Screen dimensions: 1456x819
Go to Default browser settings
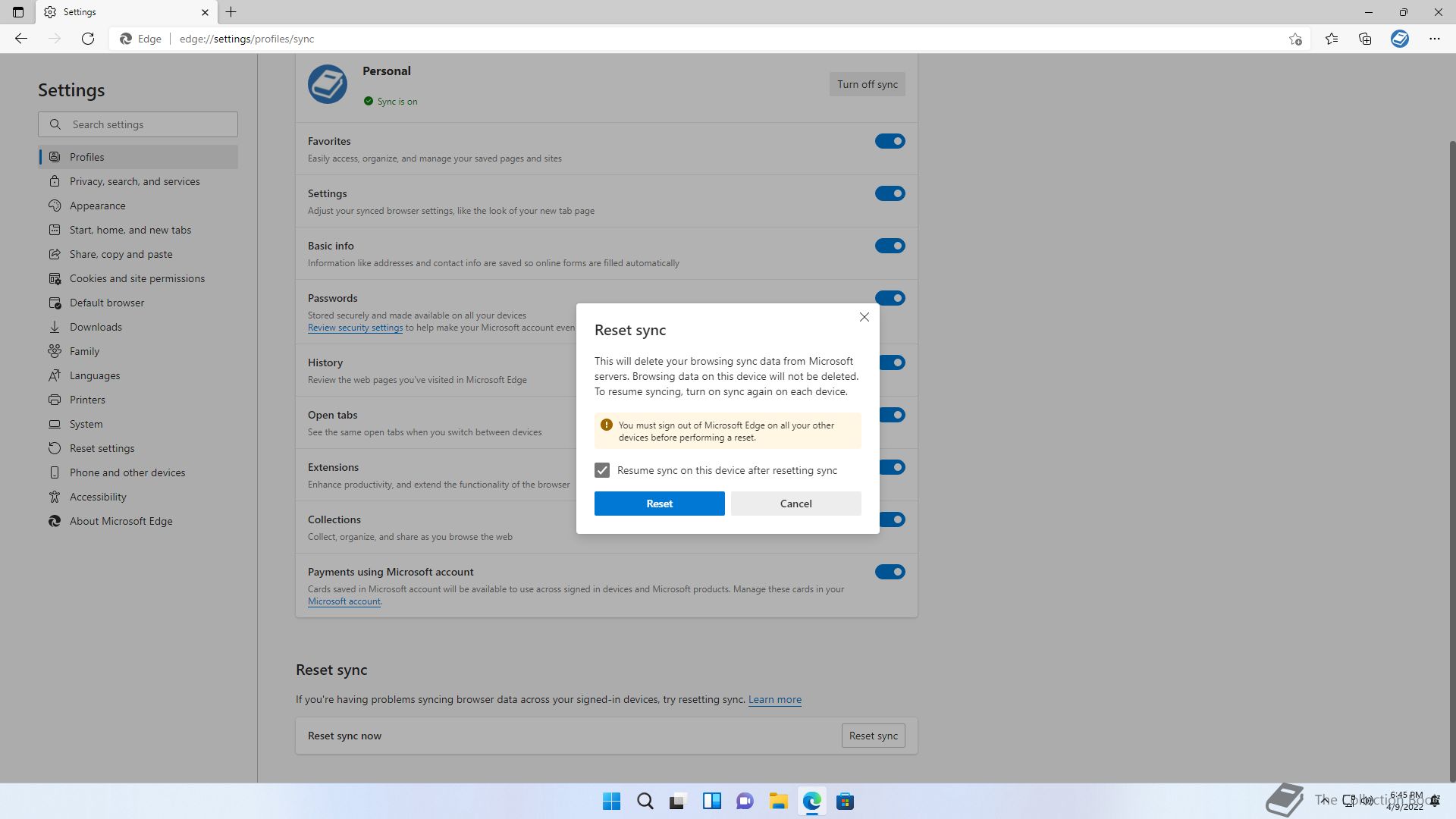tap(138, 303)
